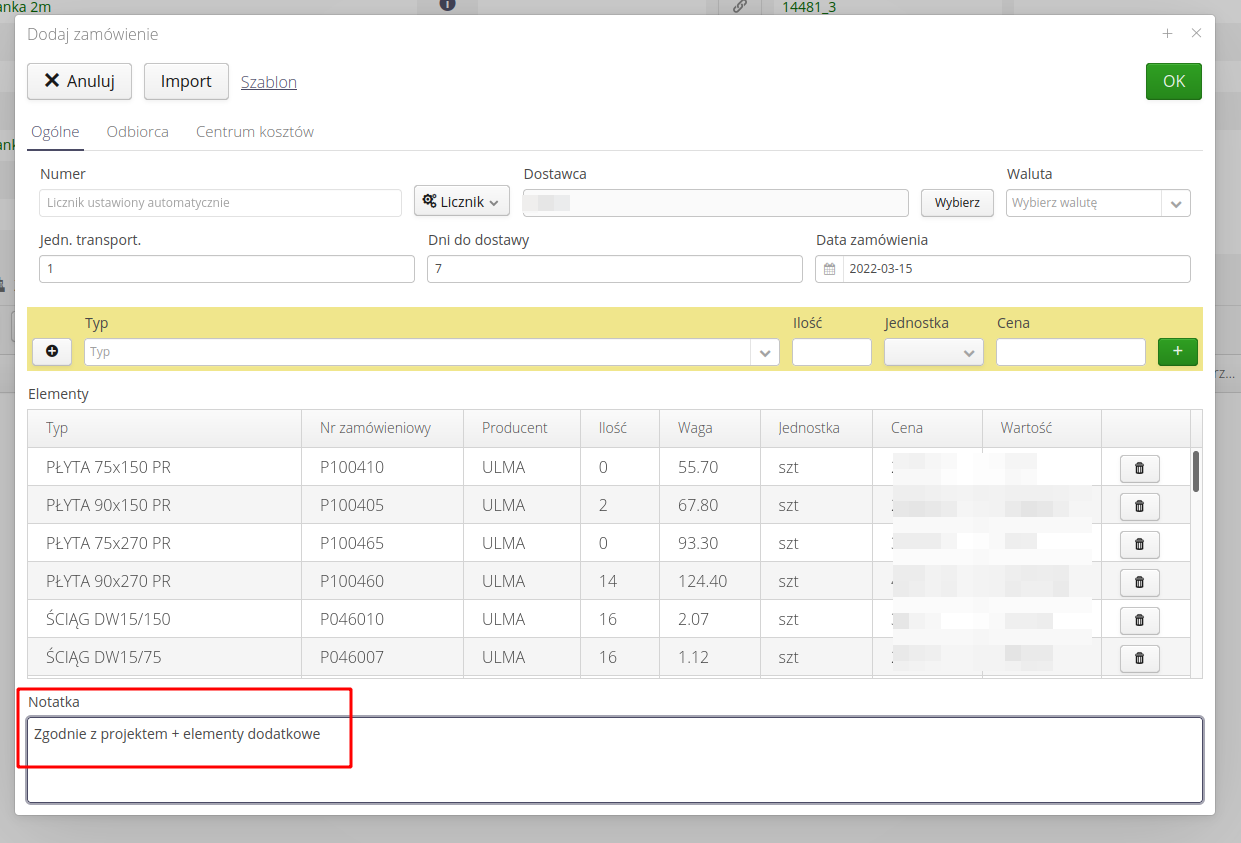Confirm the order with the OK button

click(x=1173, y=81)
